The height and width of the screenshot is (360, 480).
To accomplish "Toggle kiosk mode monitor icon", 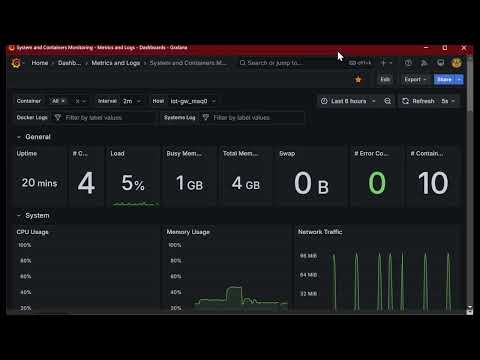I will 440,63.
